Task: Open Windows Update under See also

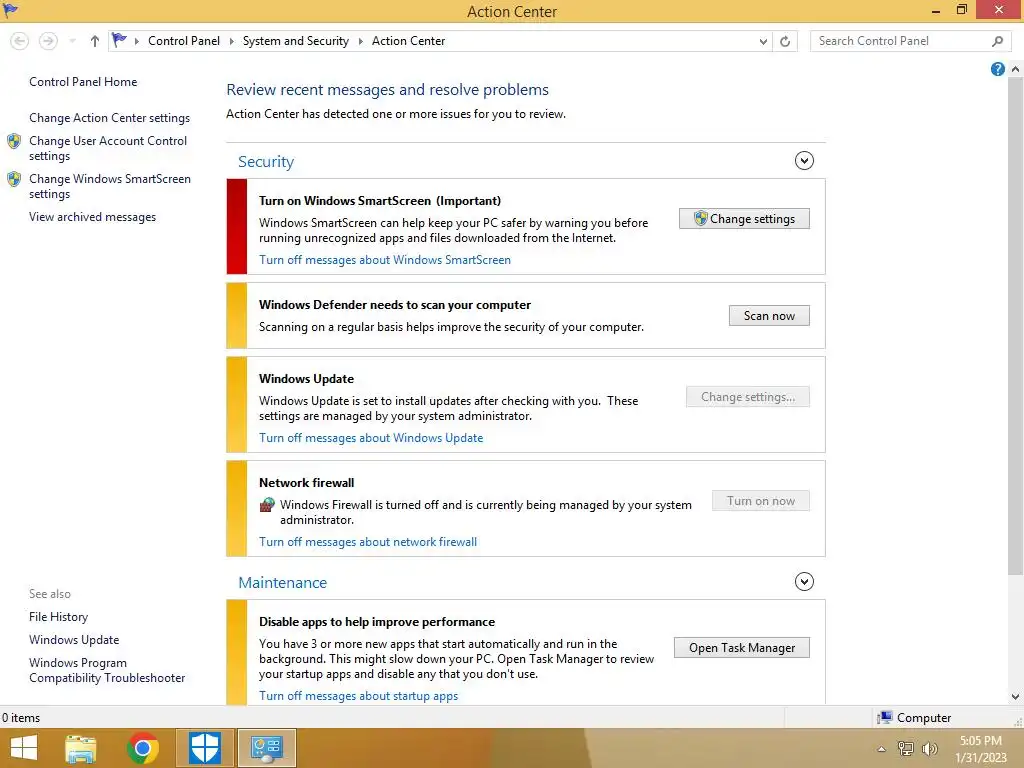Action: pyautogui.click(x=74, y=639)
